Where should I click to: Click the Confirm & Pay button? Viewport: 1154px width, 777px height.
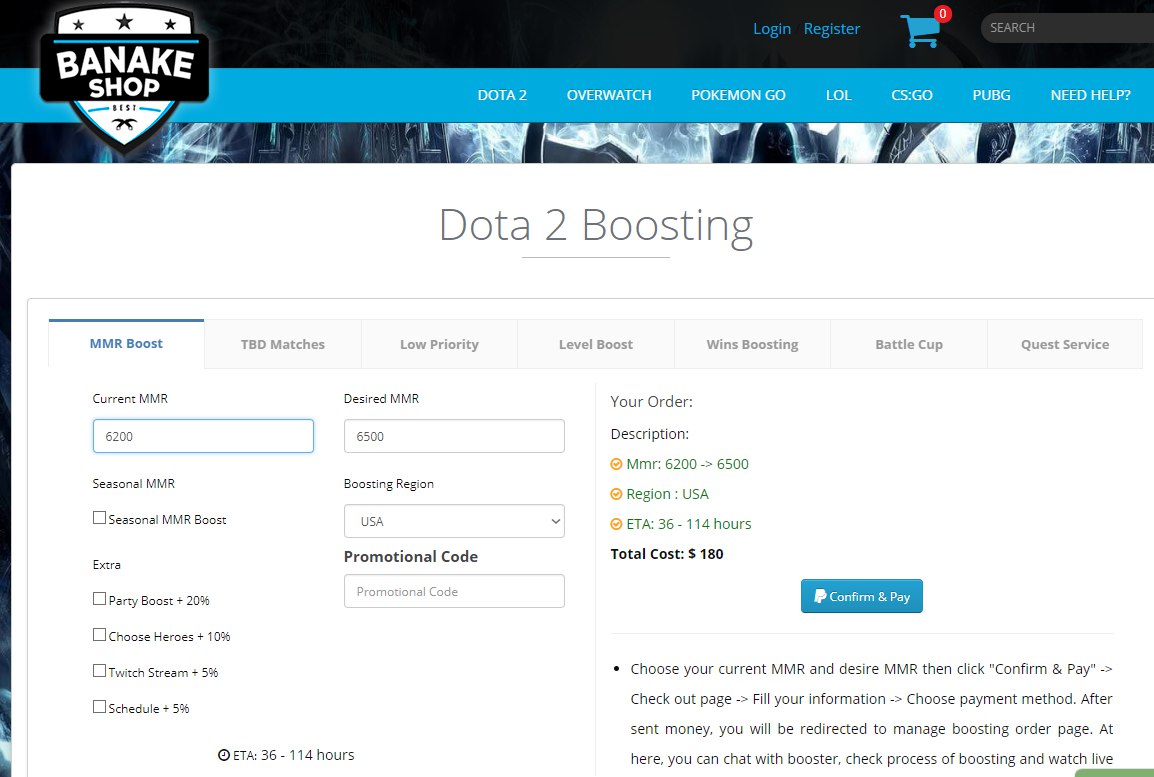862,596
